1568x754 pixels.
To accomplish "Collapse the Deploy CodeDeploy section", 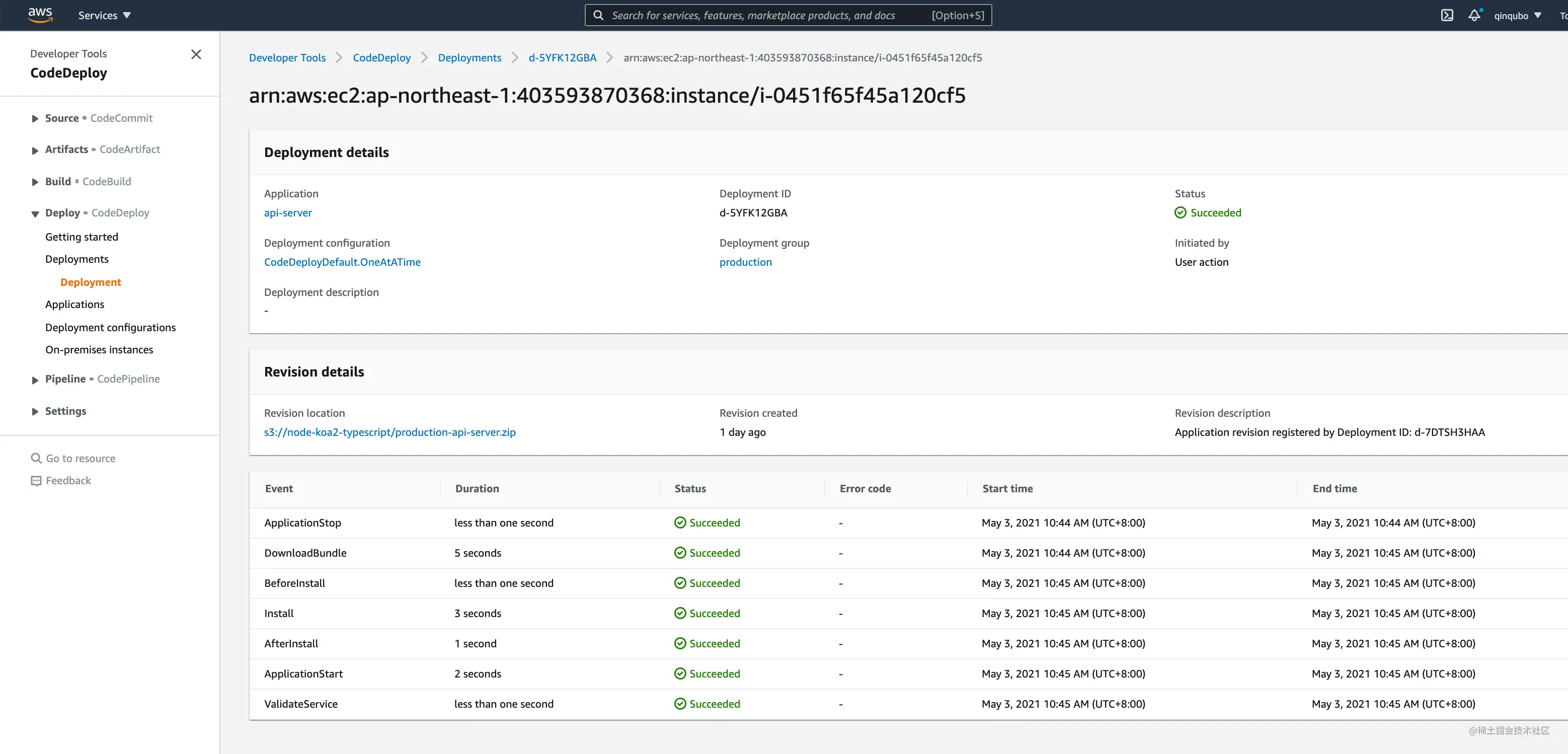I will pos(35,213).
